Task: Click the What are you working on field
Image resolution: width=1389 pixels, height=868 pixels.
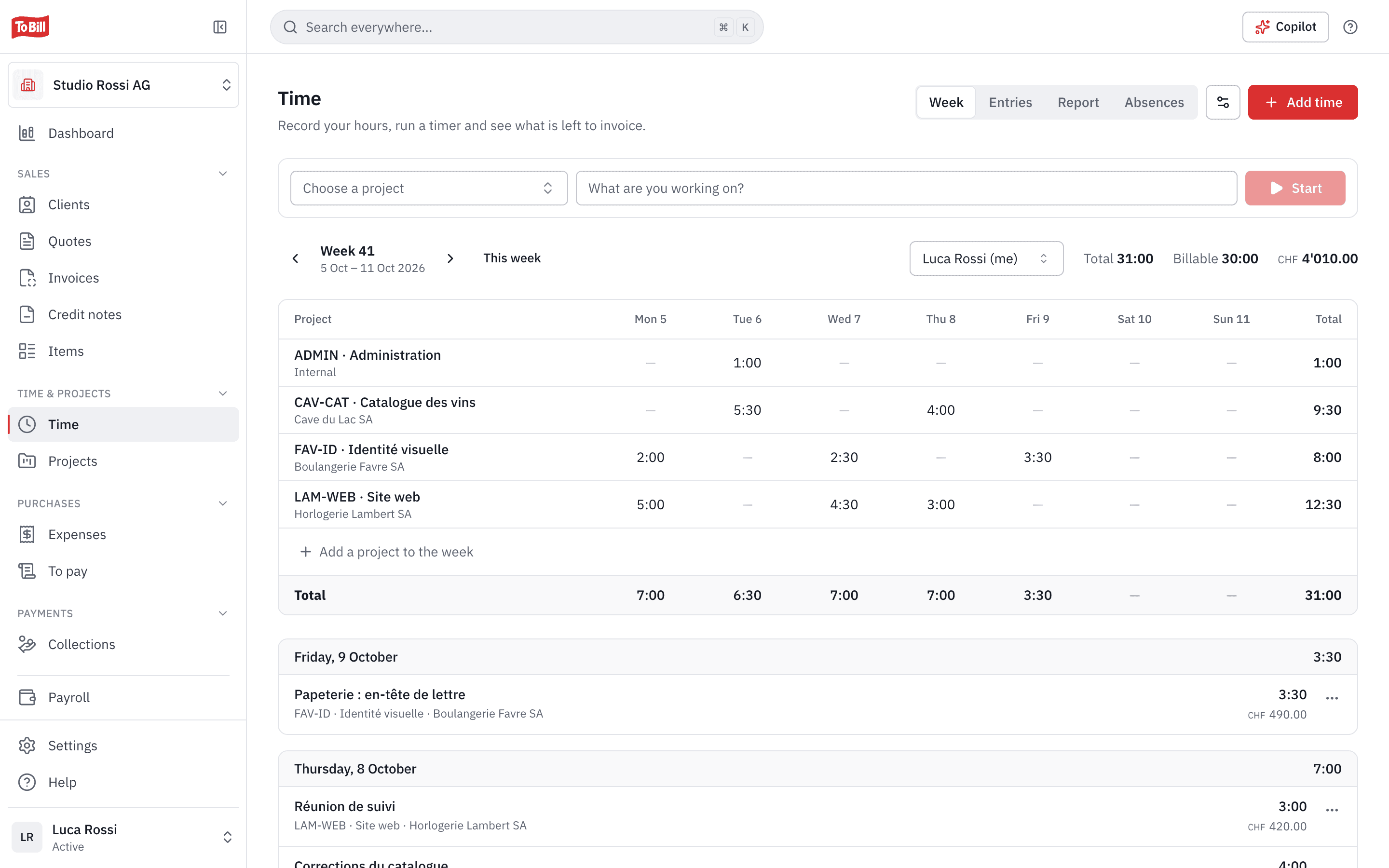Action: [x=906, y=188]
